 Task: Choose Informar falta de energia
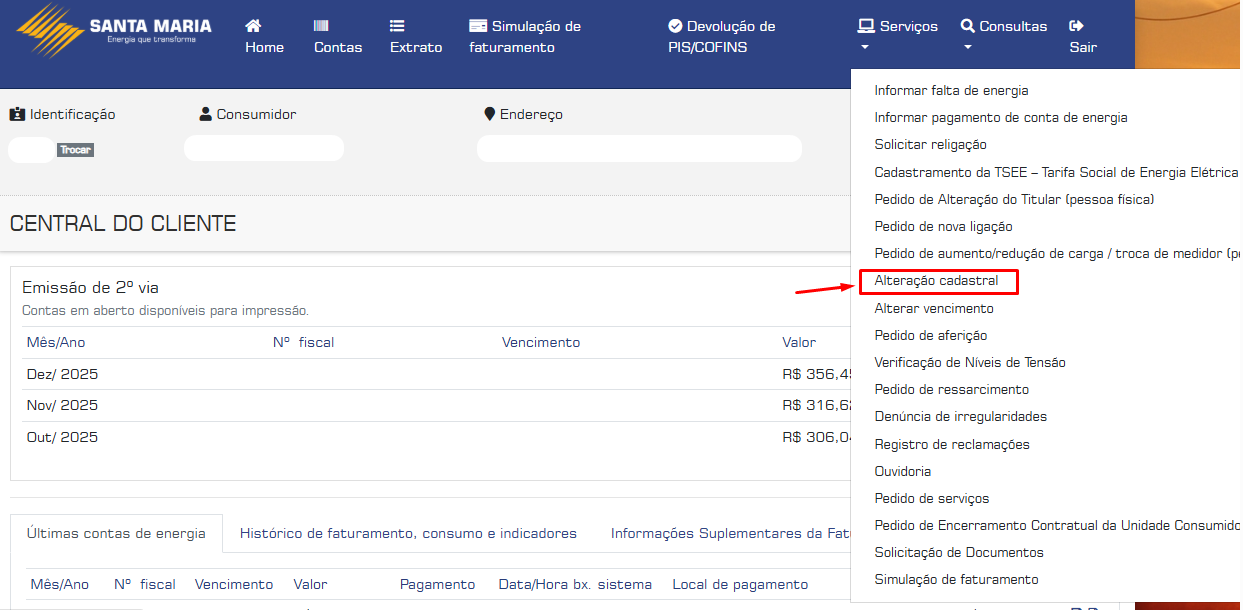(951, 90)
